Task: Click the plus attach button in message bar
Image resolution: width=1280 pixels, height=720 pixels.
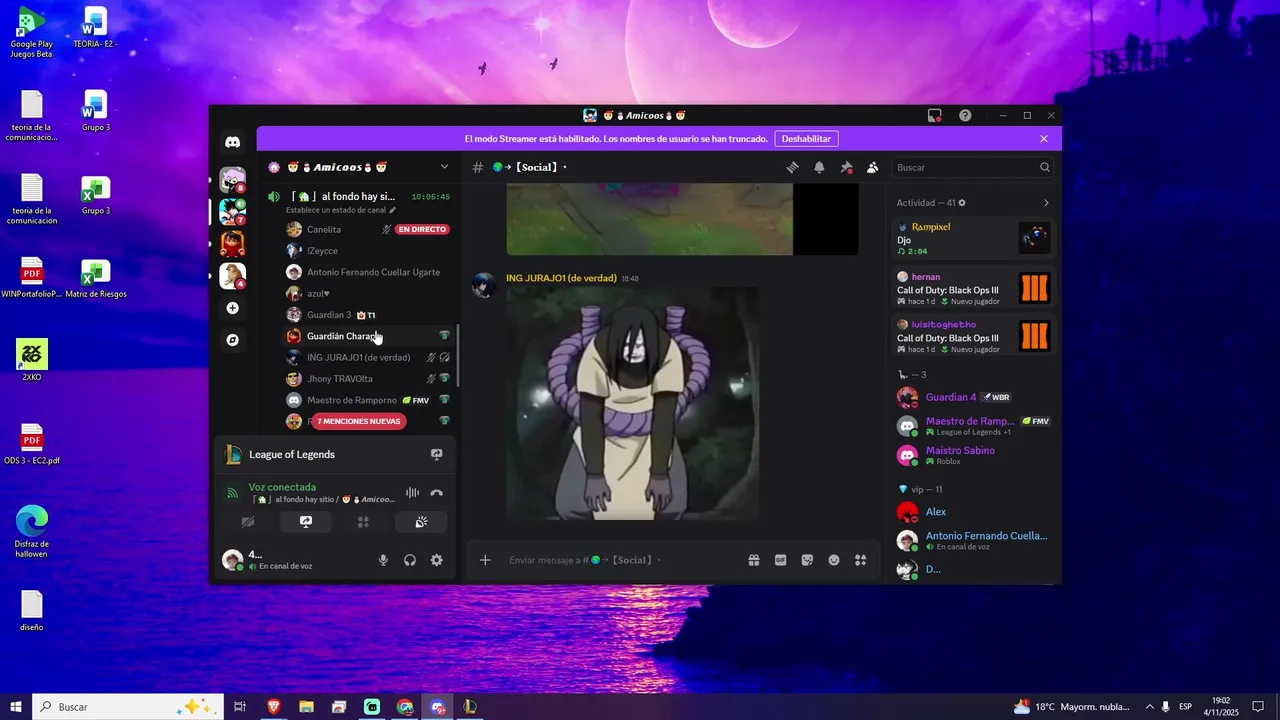Action: 485,560
